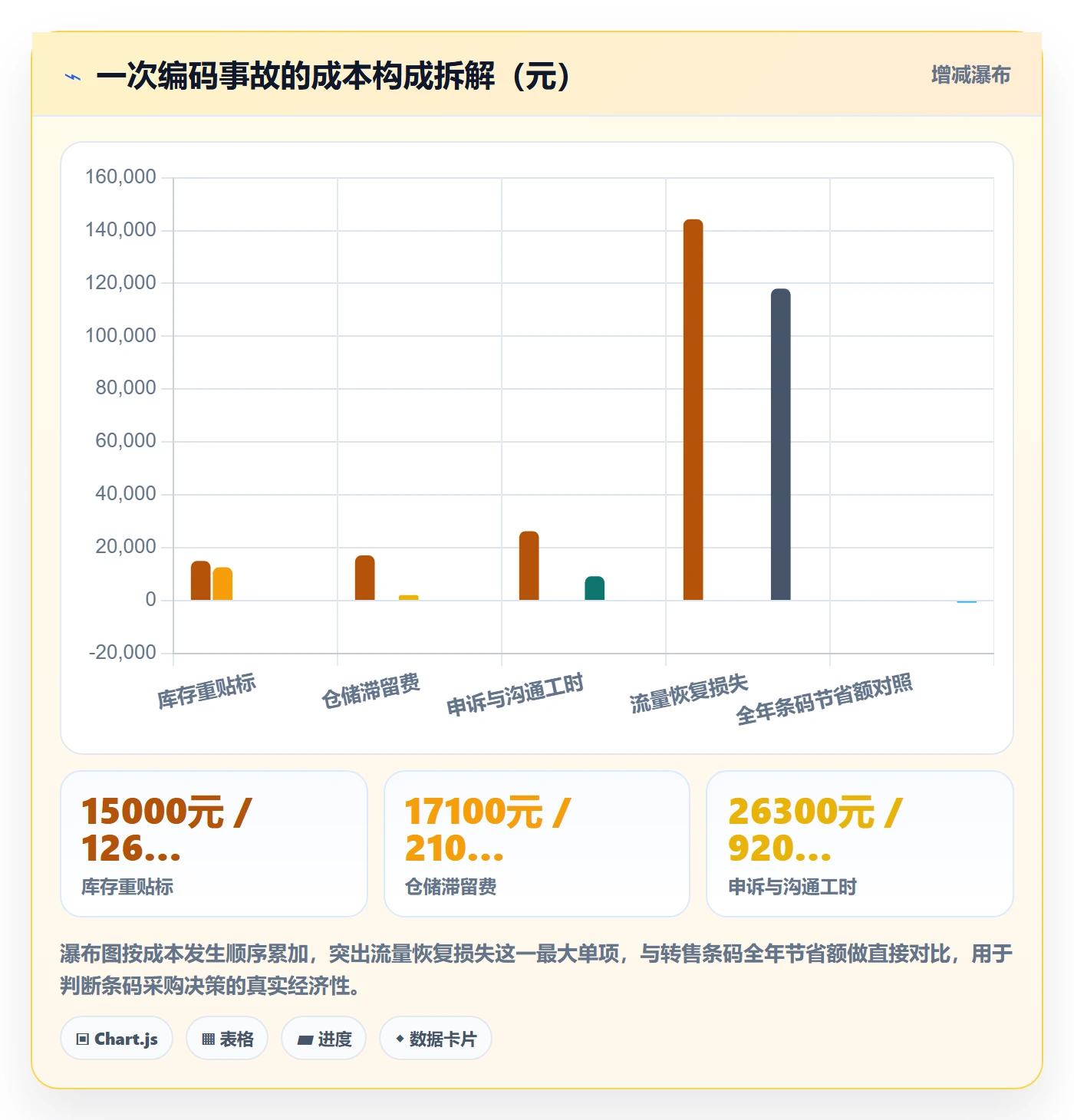This screenshot has height=1120, width=1074.
Task: Click the 申诉与沟通工时 x-axis label
Action: [x=515, y=694]
